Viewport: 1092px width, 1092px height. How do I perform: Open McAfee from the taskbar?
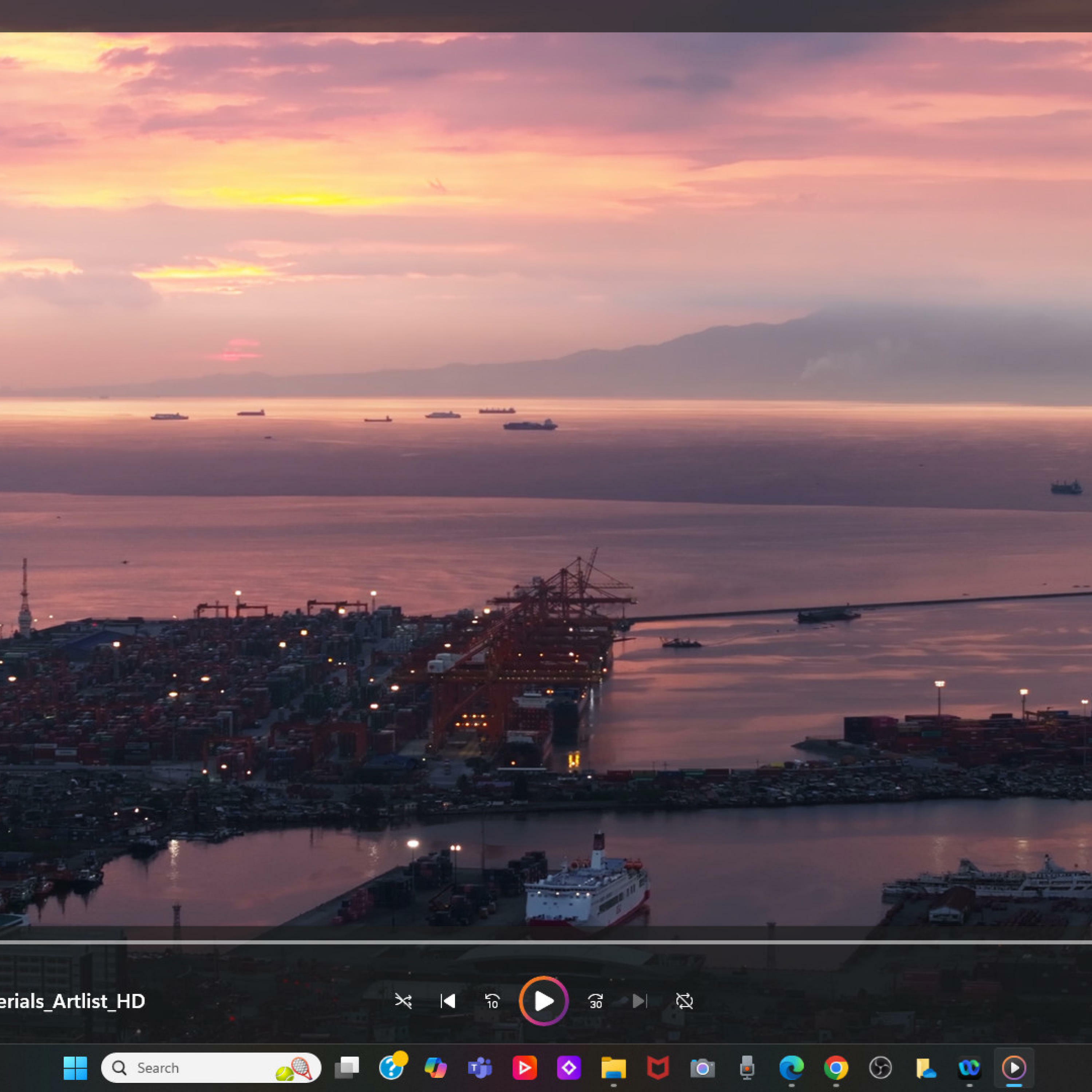tap(658, 1068)
